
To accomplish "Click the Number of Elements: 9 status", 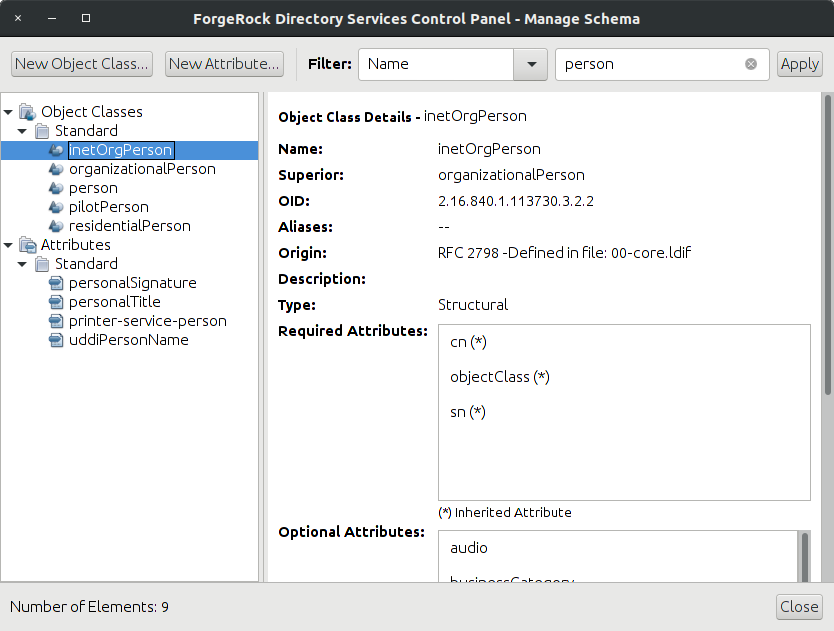I will (x=89, y=607).
